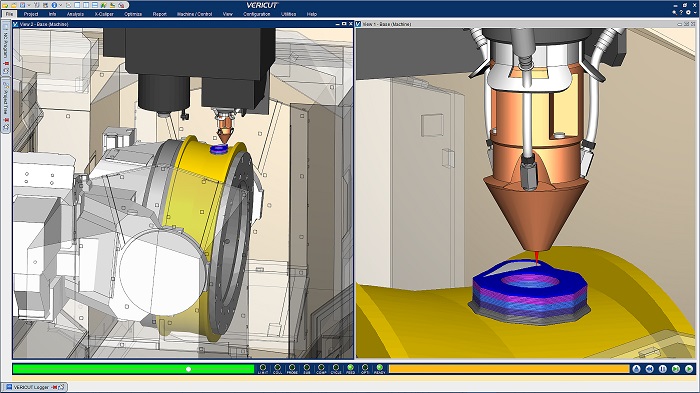Toggle the LIMIT indicator light
This screenshot has height=393, width=700.
click(x=263, y=369)
